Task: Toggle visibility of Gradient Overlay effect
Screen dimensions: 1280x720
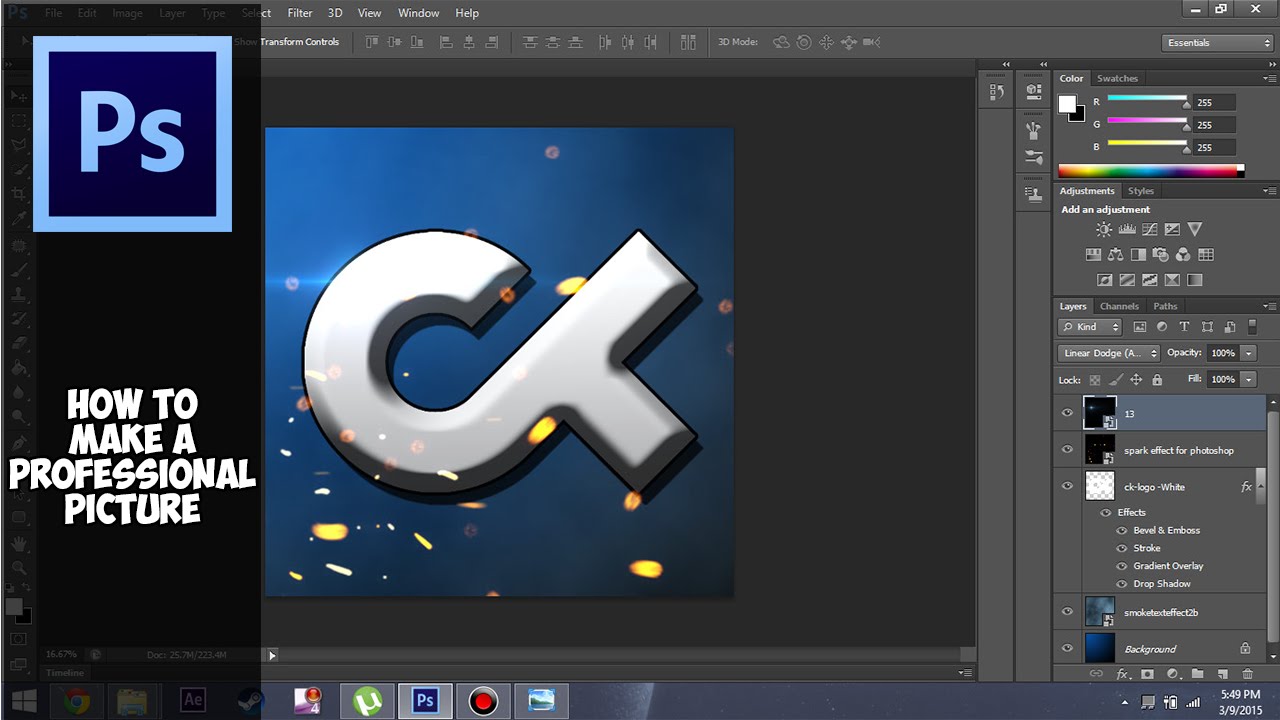Action: pyautogui.click(x=1122, y=566)
